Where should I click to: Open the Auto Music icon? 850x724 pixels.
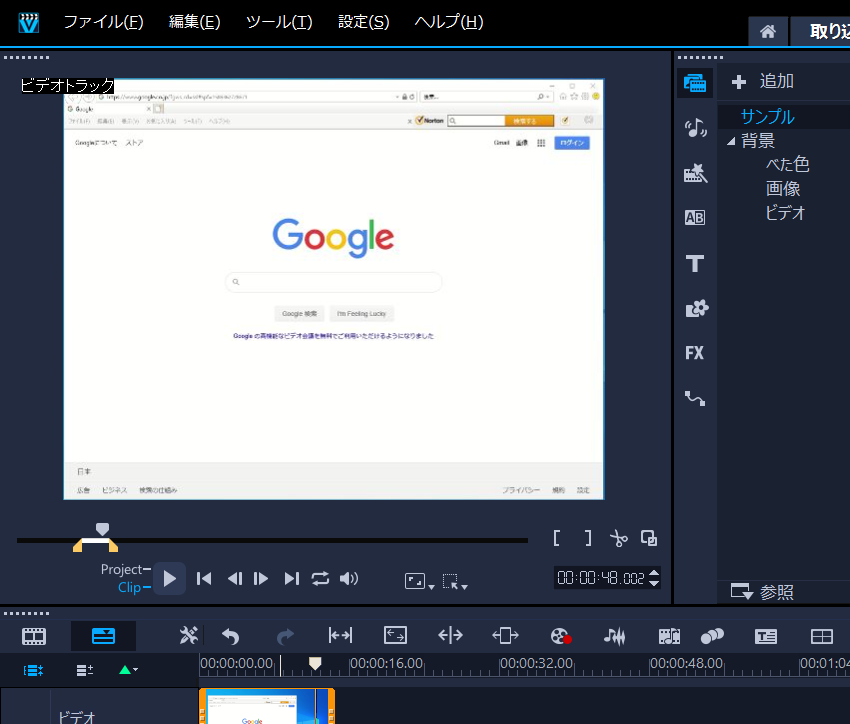coord(669,636)
